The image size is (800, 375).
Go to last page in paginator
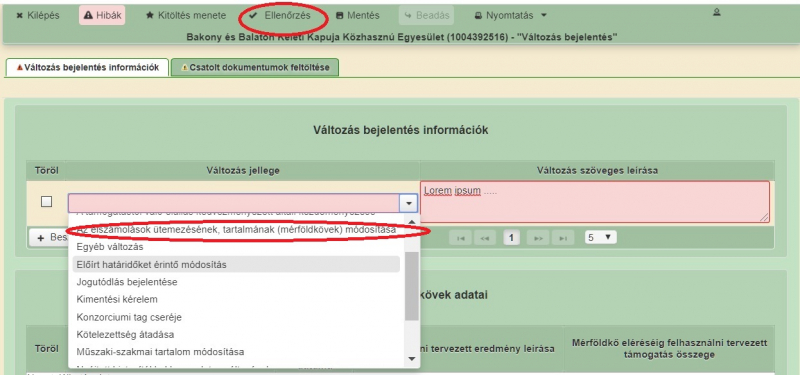pos(562,238)
